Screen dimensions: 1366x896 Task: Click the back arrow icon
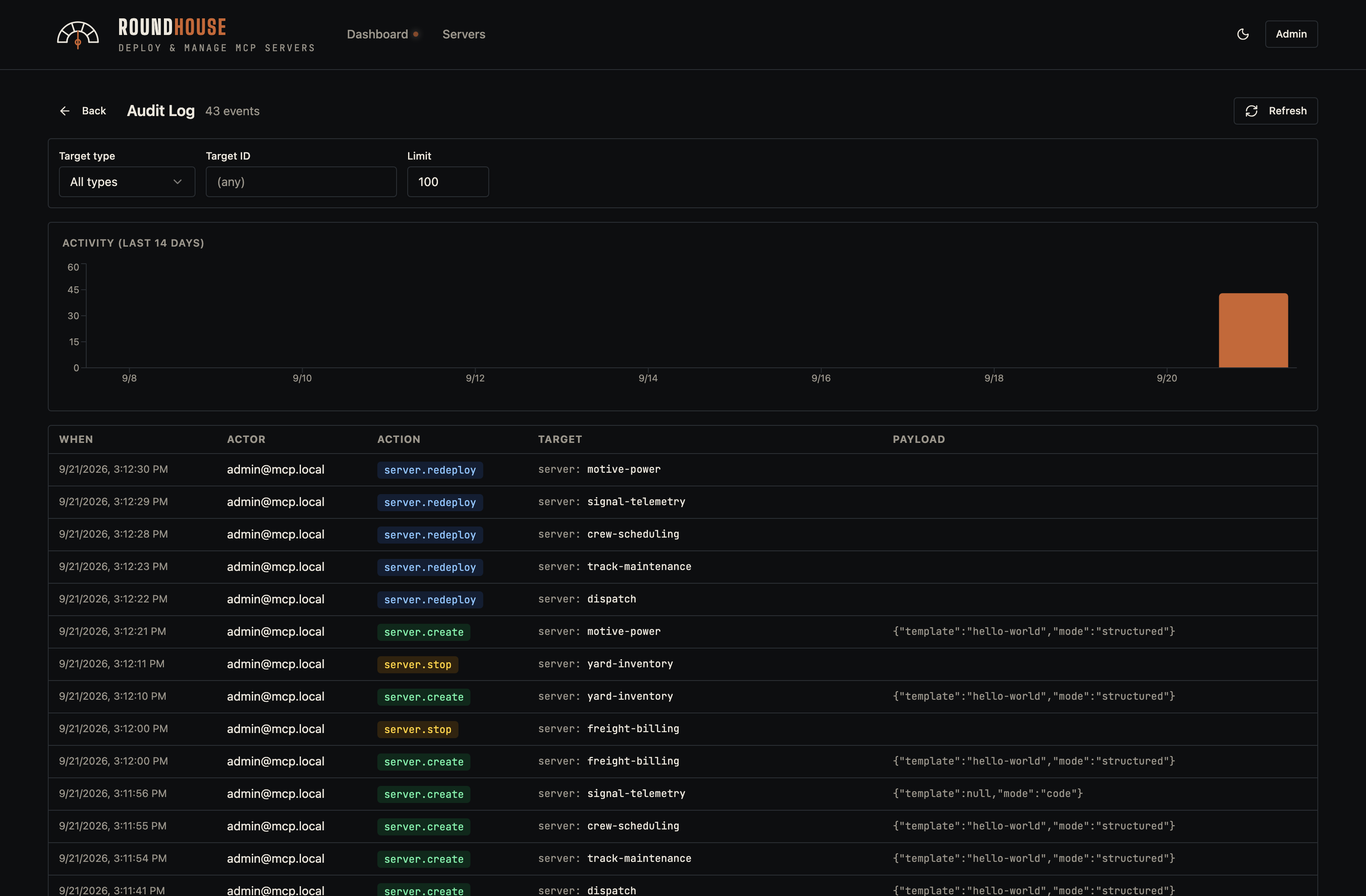(x=65, y=111)
